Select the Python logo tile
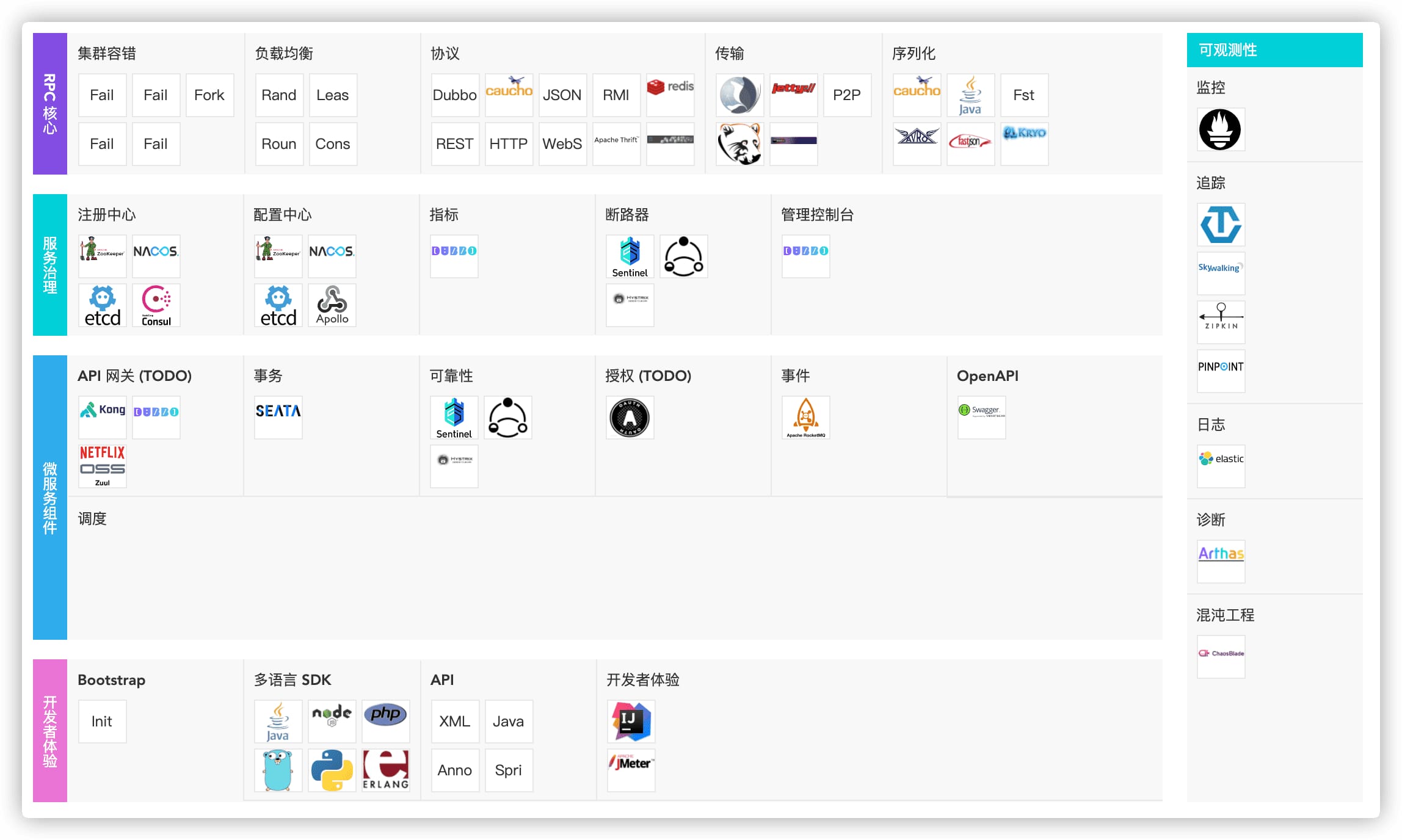 point(332,770)
